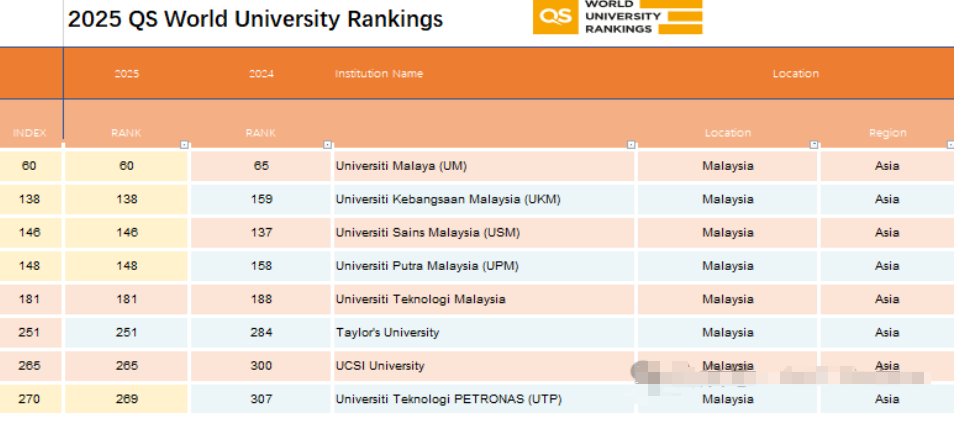Click the 2025 QS World University Rankings title
This screenshot has height=422, width=954.
point(255,19)
